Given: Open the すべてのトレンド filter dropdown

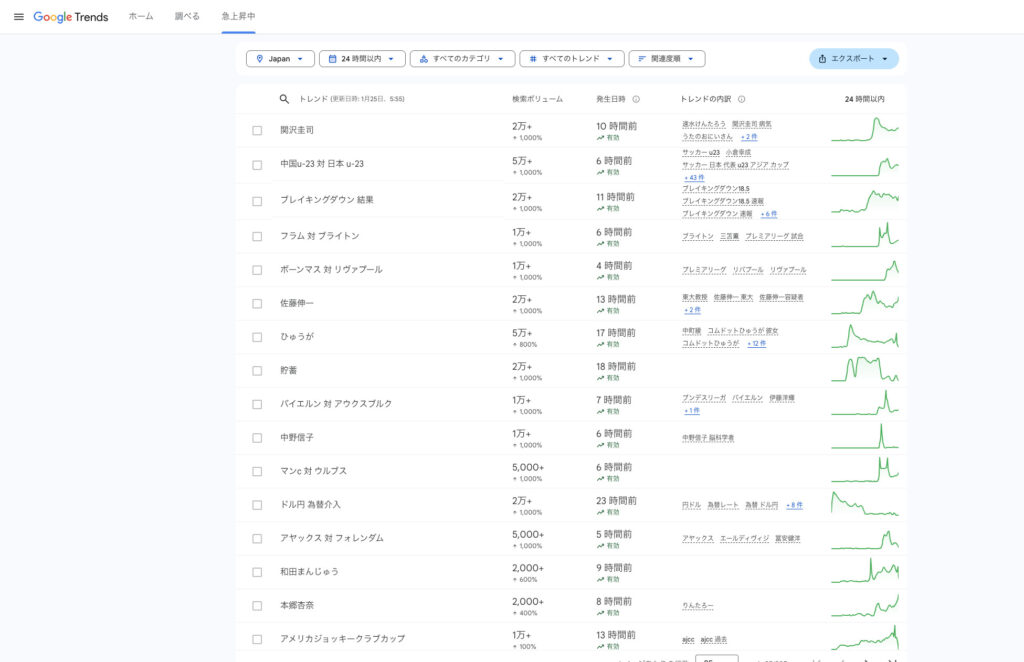Looking at the screenshot, I should [572, 59].
